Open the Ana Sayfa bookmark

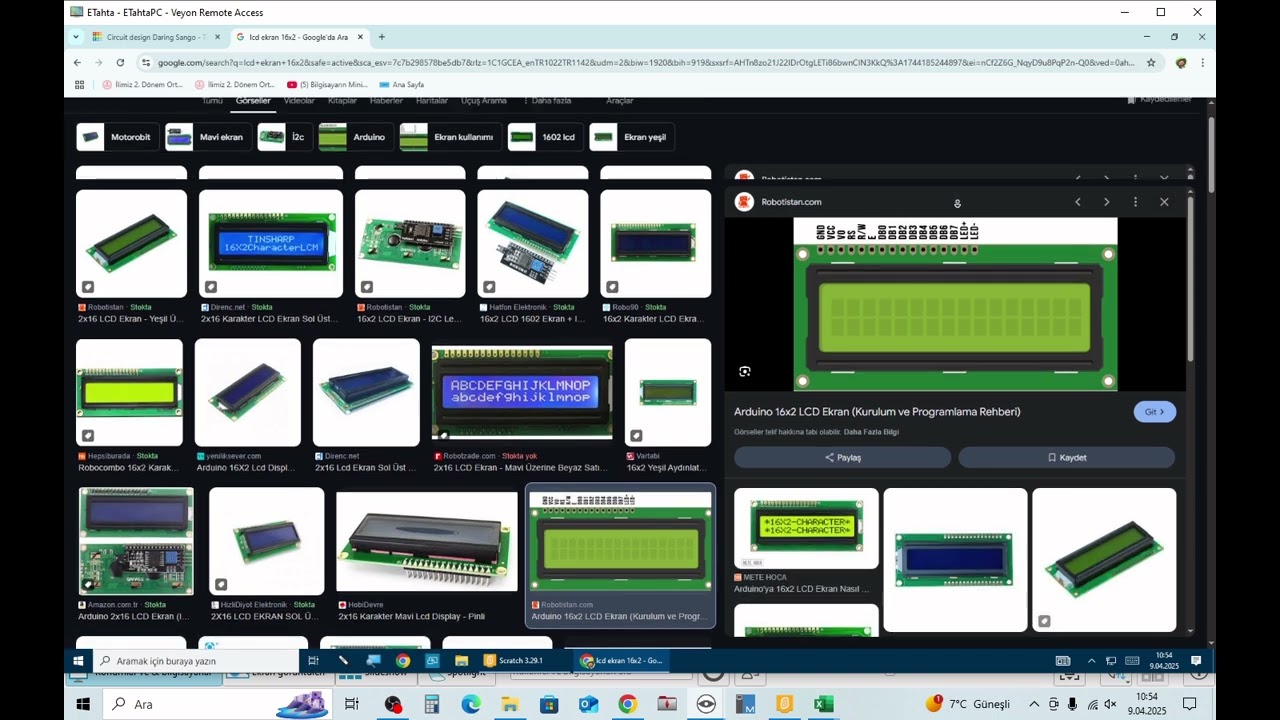[x=401, y=85]
